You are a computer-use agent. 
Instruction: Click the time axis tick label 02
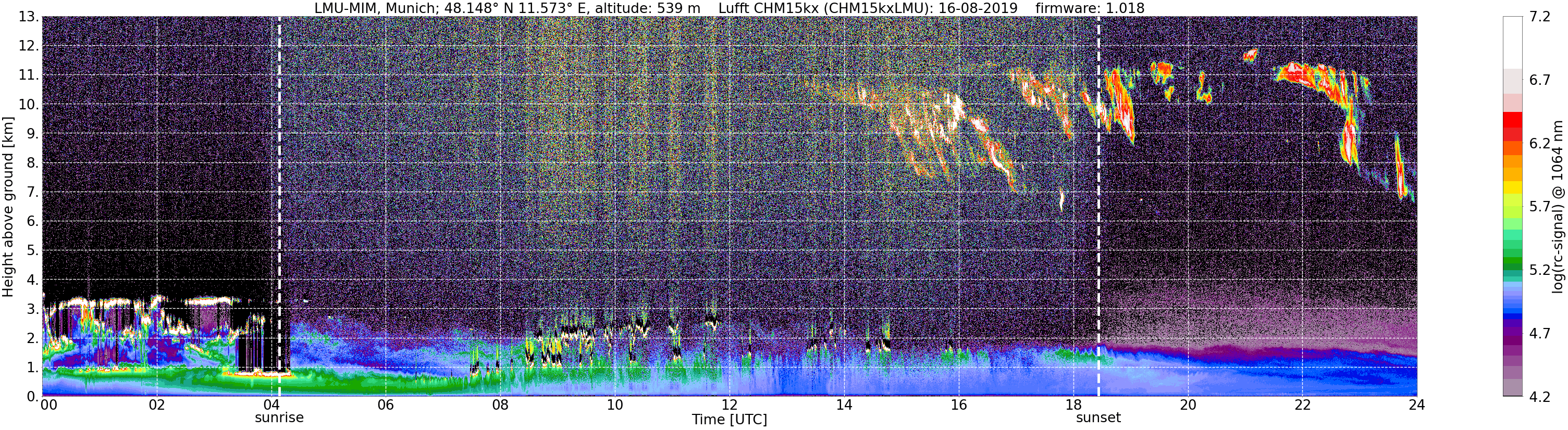(156, 405)
